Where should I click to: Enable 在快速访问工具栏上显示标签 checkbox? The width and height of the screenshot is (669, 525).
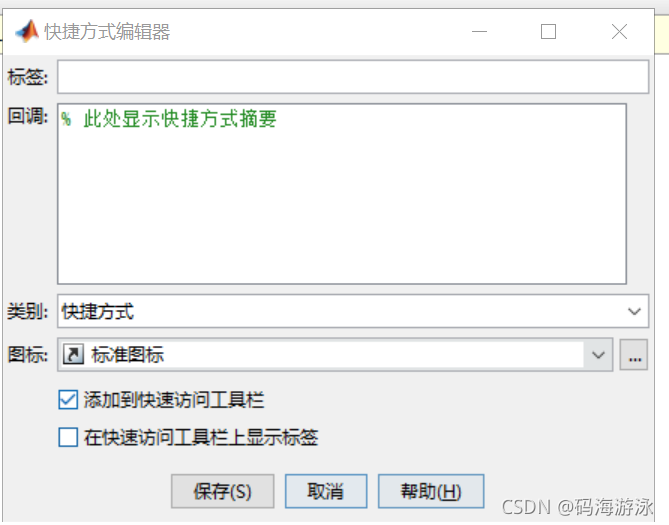point(68,437)
